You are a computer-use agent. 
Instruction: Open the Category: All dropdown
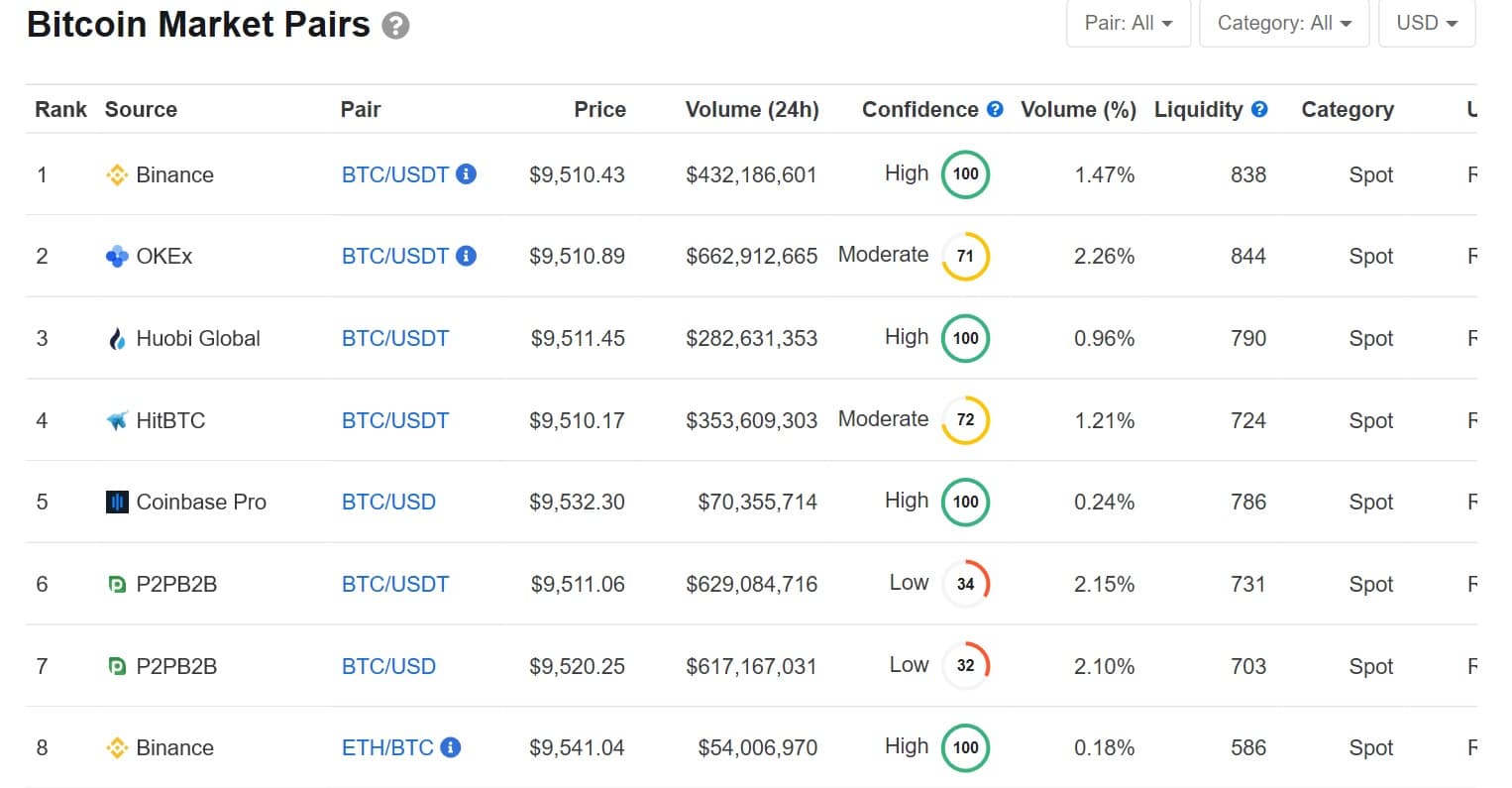[1284, 23]
